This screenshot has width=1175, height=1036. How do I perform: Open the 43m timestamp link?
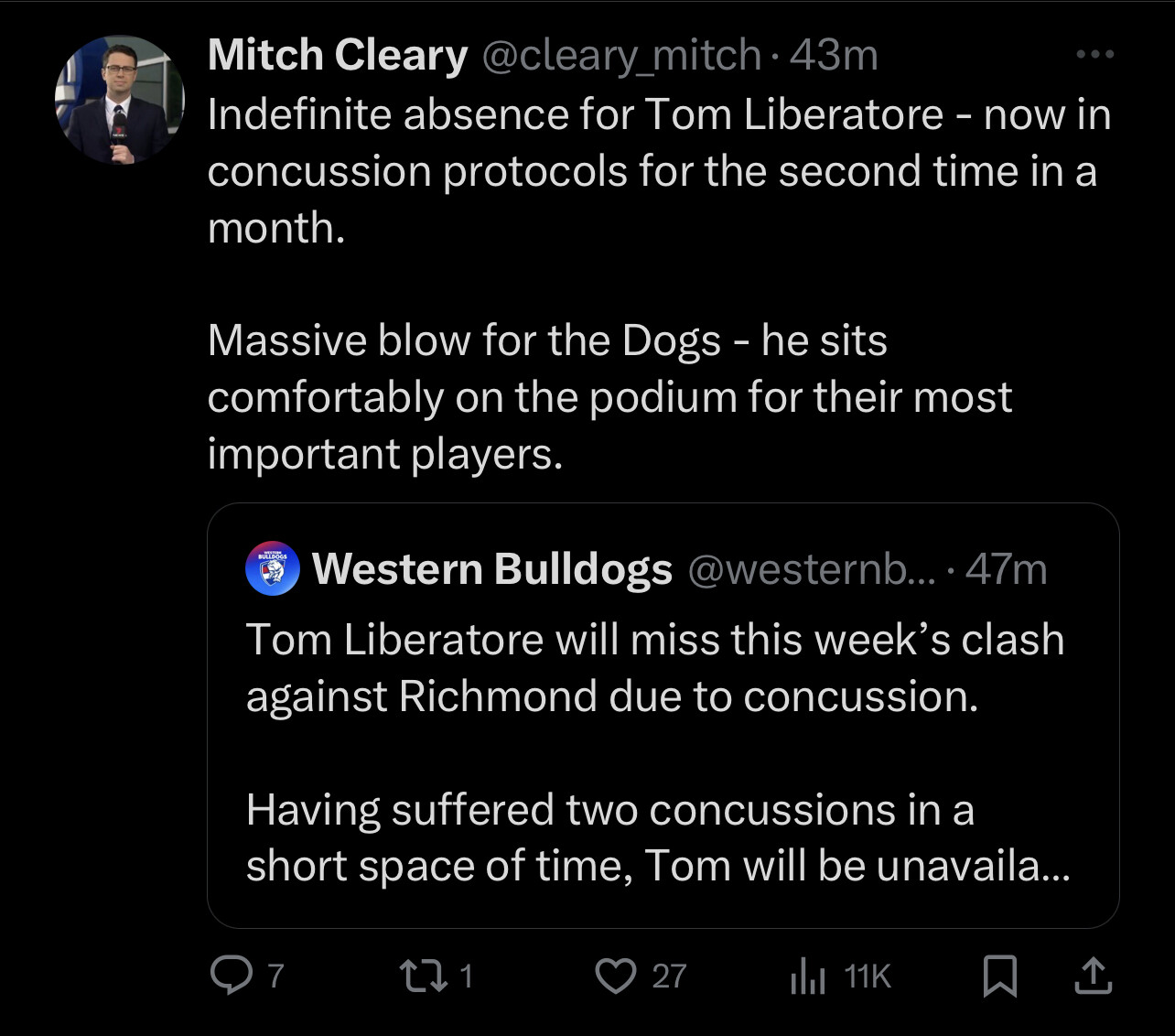(834, 55)
